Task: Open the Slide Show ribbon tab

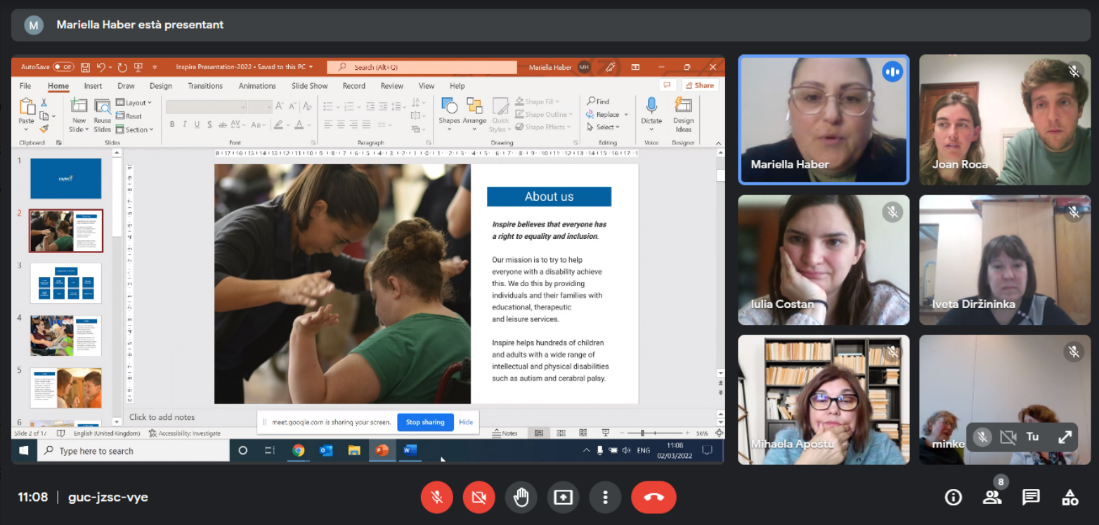Action: coord(309,86)
